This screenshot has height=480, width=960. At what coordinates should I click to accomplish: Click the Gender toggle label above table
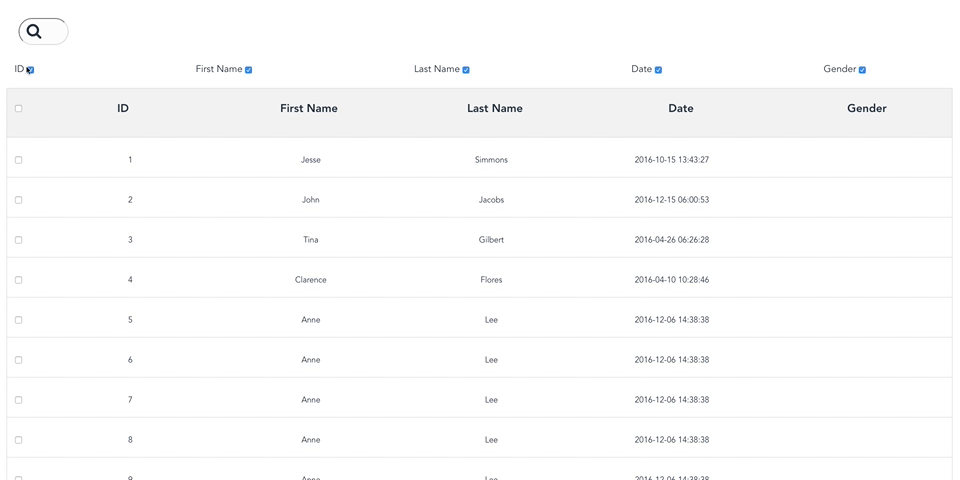click(839, 69)
